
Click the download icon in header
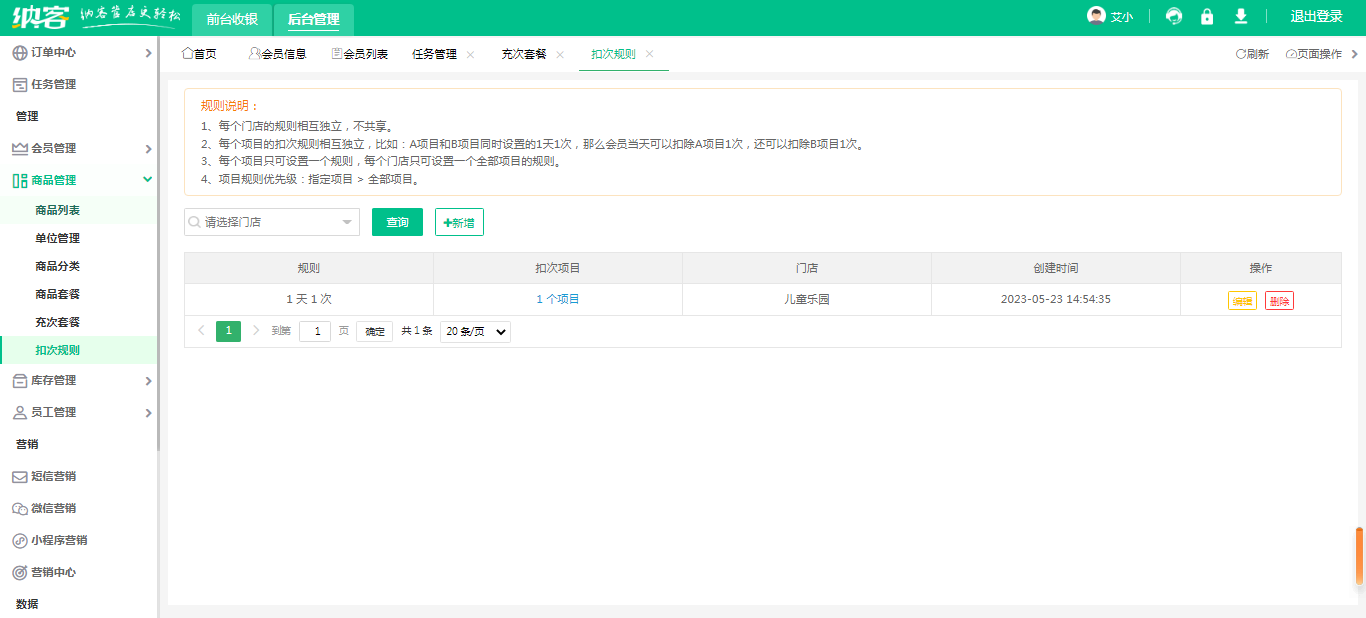coord(1241,17)
